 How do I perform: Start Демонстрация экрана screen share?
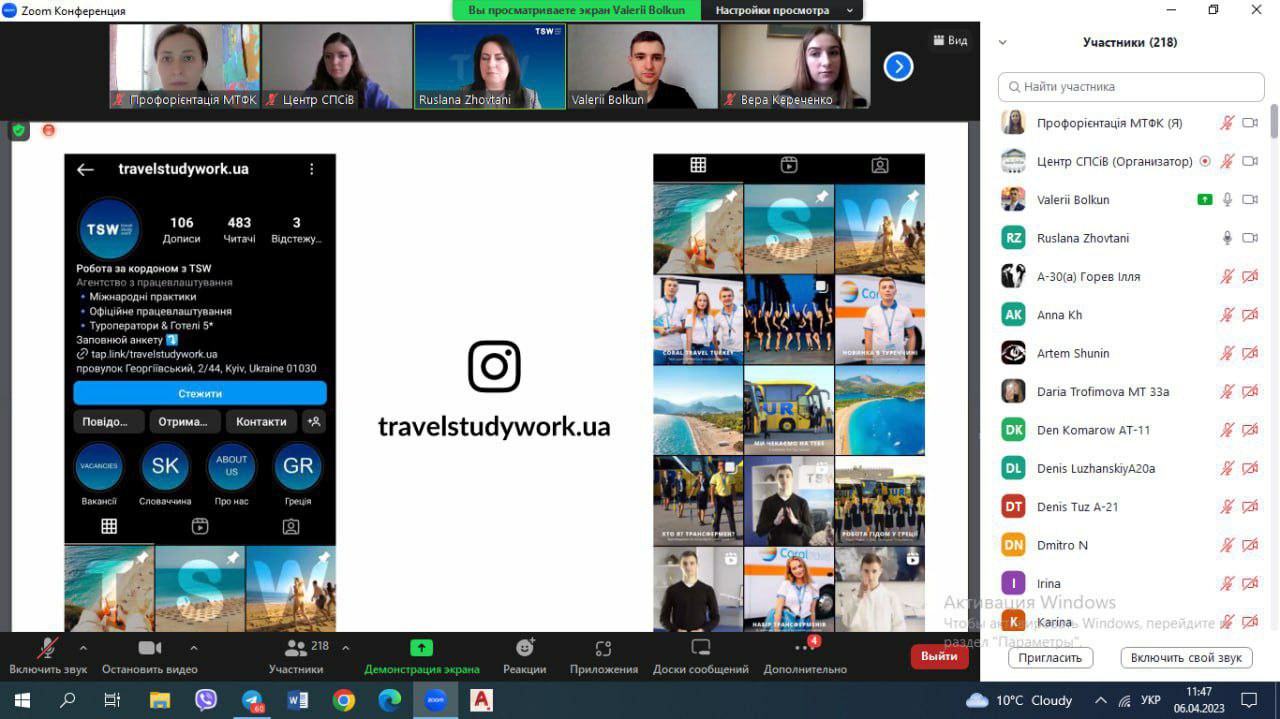click(x=422, y=656)
